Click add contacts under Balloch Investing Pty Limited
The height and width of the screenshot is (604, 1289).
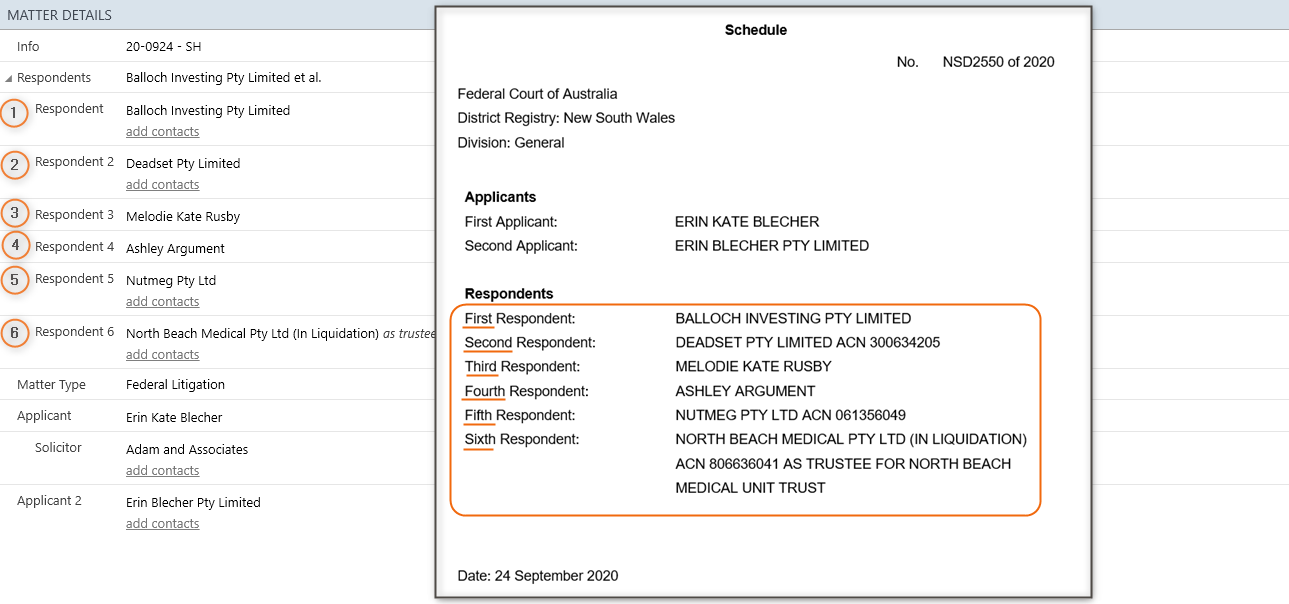pyautogui.click(x=162, y=132)
